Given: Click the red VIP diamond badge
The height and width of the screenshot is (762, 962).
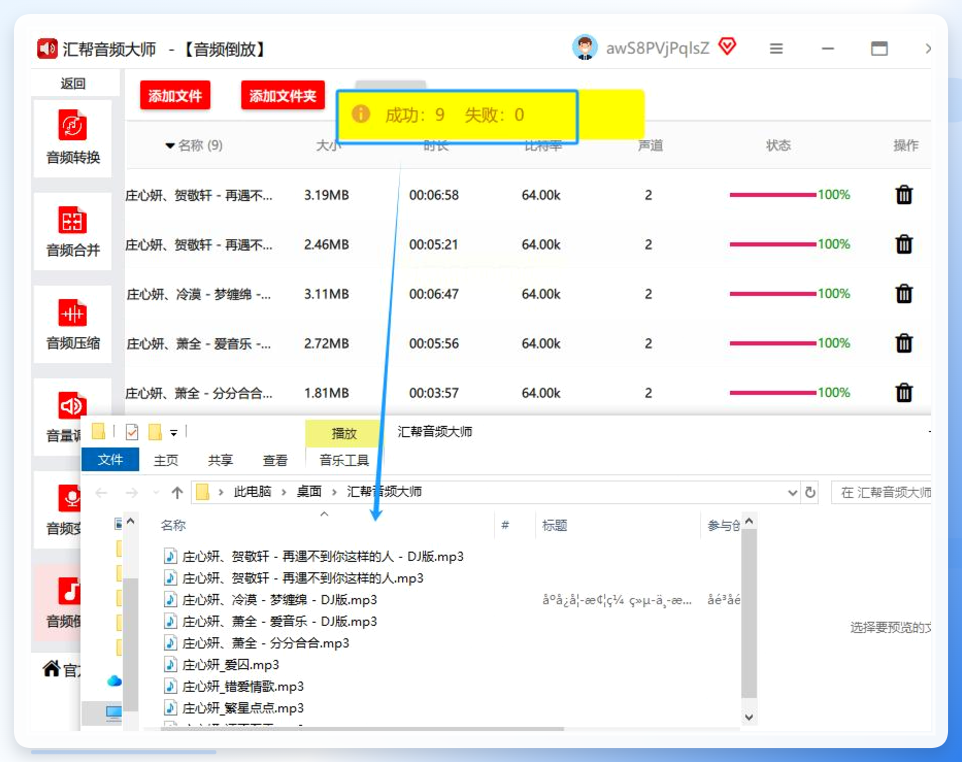Looking at the screenshot, I should [727, 46].
